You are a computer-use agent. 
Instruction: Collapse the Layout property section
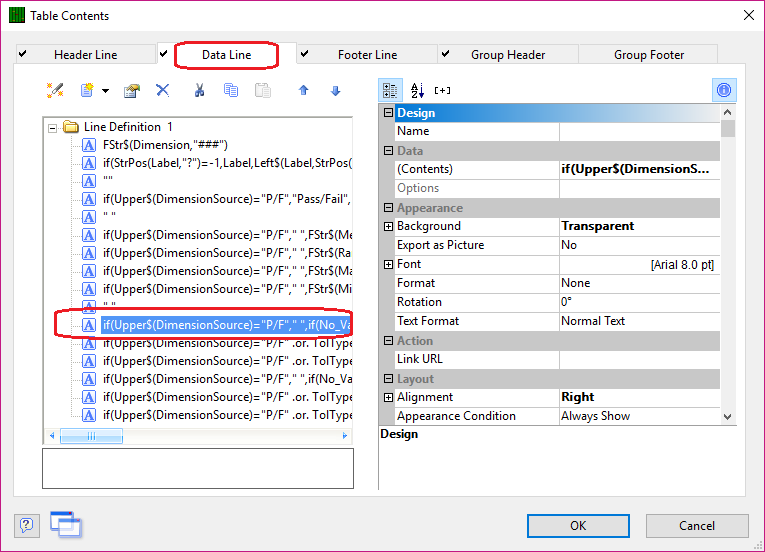tap(388, 379)
